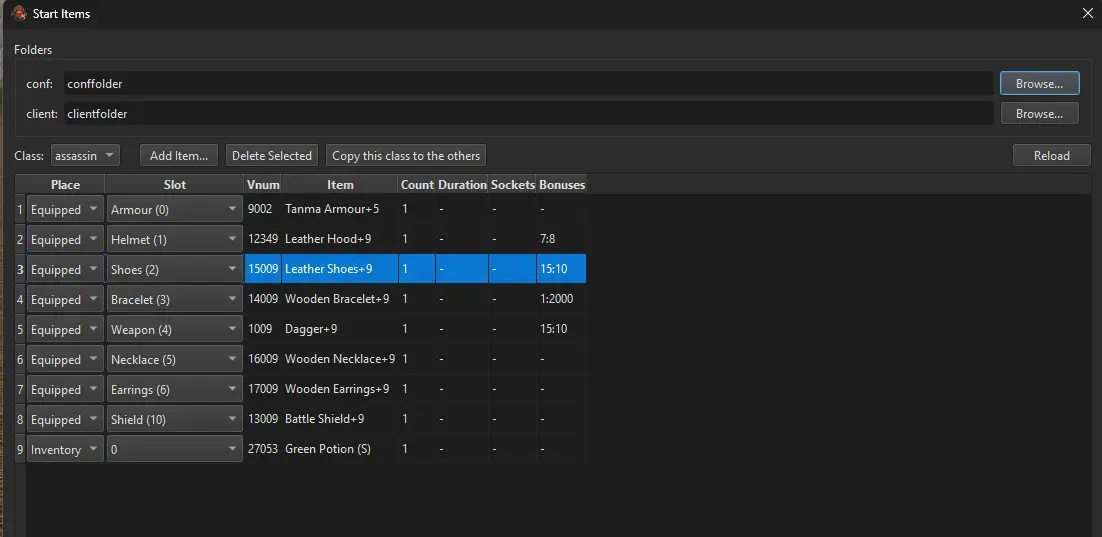Sort by the Place column header
1102x537 pixels.
coord(65,184)
